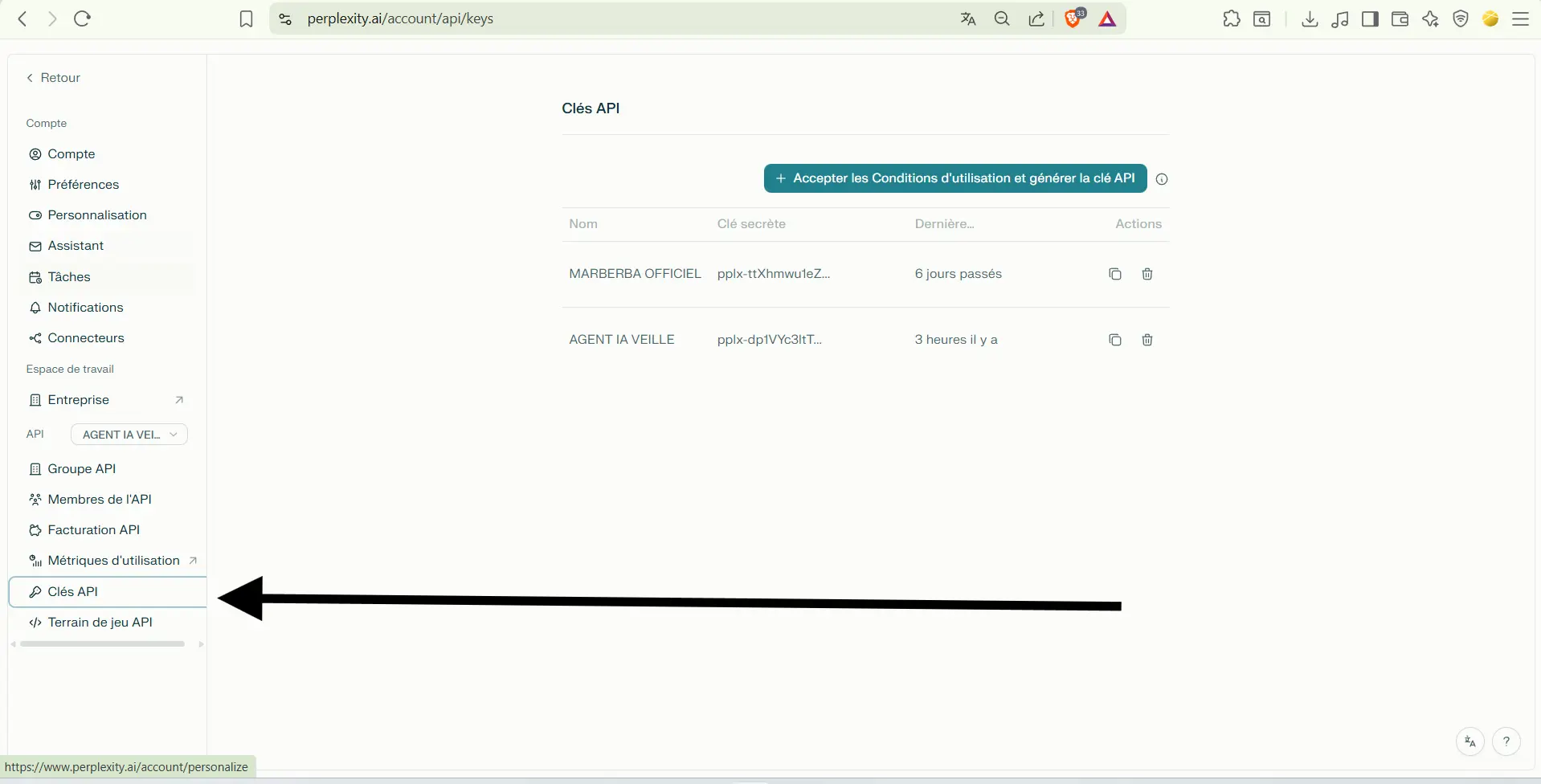Delete the MARBERBA OFFICIEL API key
The image size is (1541, 784).
[x=1147, y=274]
